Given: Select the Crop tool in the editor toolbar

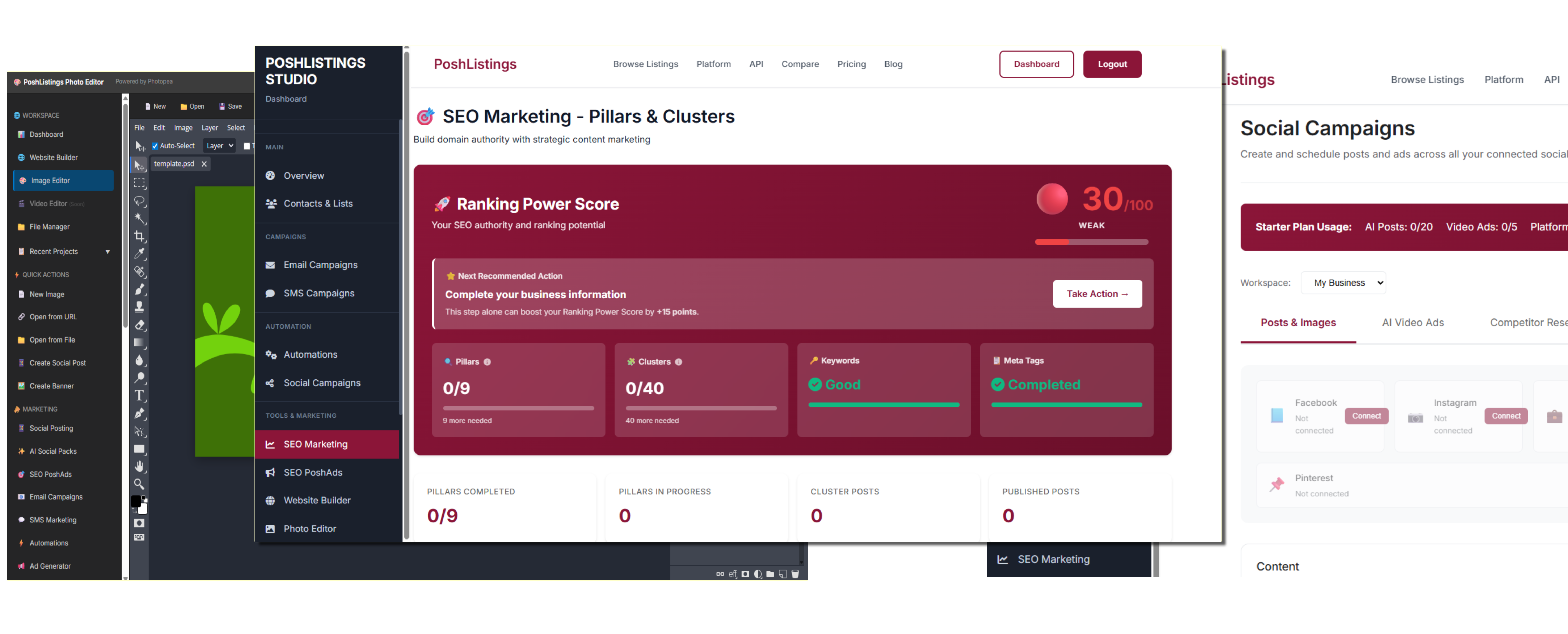Looking at the screenshot, I should point(139,236).
